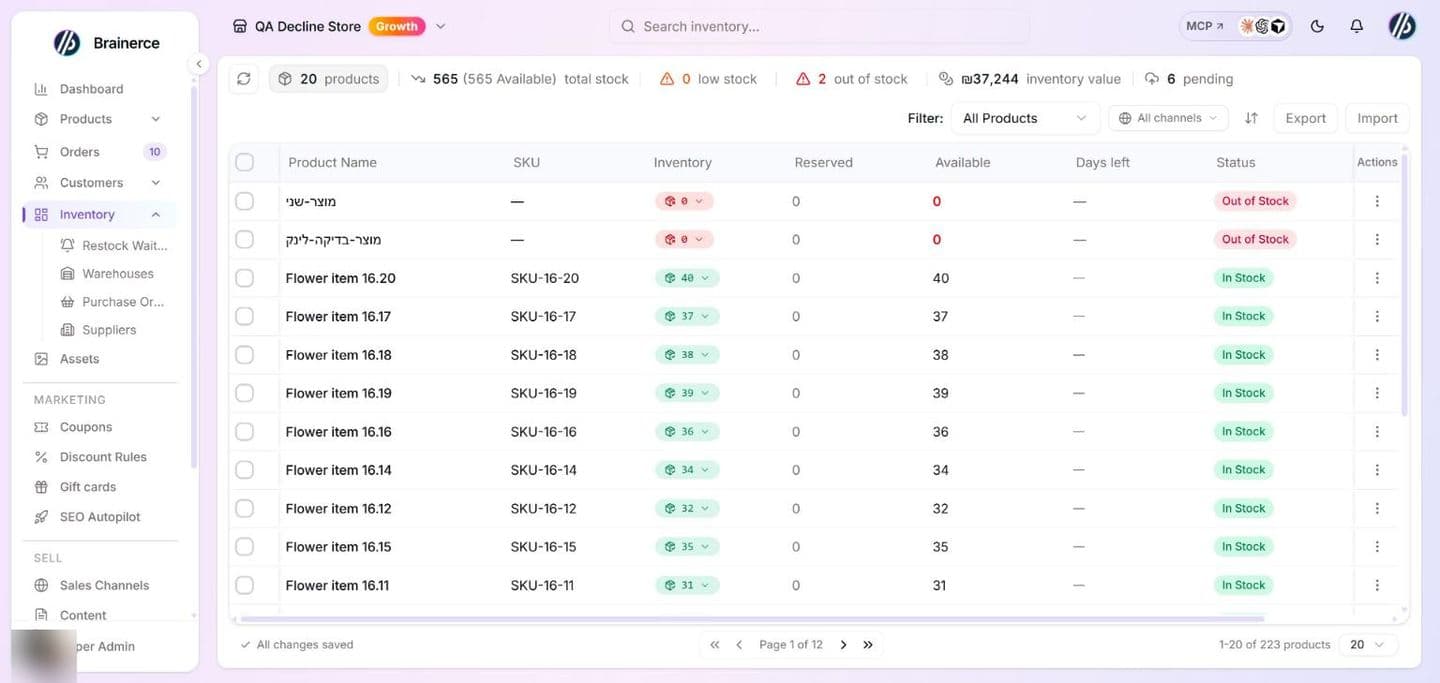Screen dimensions: 1440x683
Task: Check the box for Flower item 16.20
Action: coord(244,278)
